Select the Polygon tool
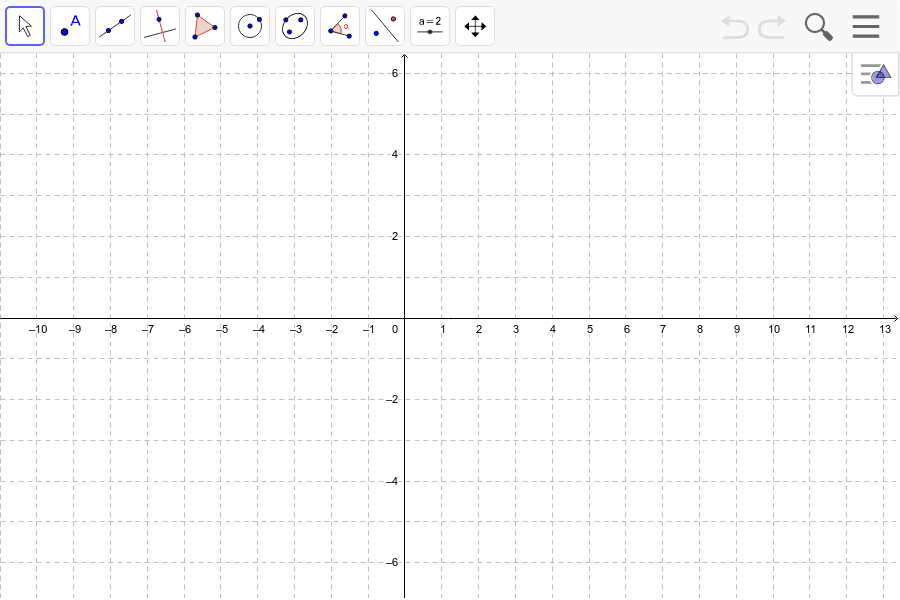Screen dimensions: 900x600 (205, 26)
